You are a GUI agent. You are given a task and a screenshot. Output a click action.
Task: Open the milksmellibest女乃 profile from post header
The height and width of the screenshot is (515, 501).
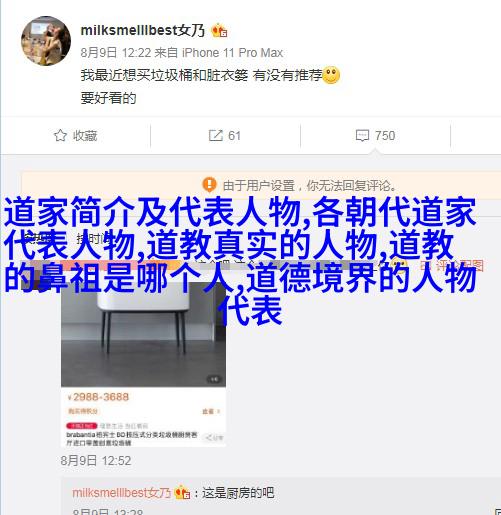point(143,31)
